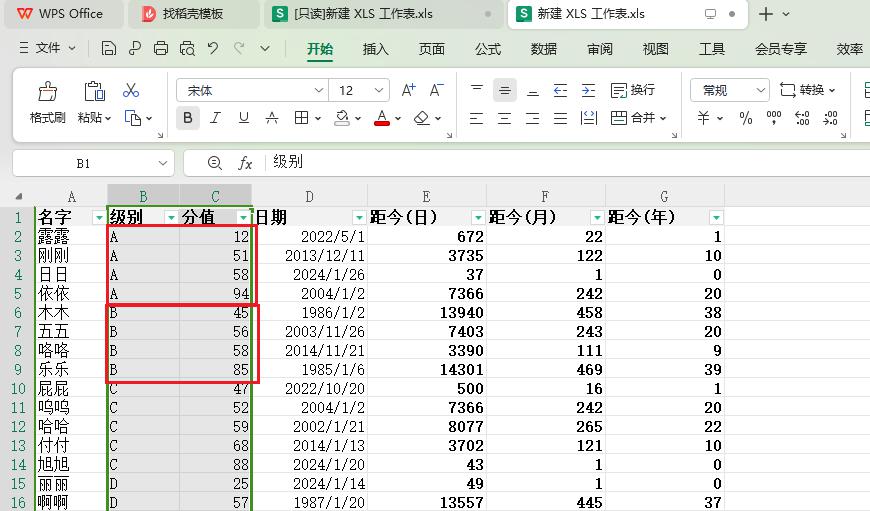Screen dimensions: 870x511
Task: Undo the last action
Action: point(213,49)
